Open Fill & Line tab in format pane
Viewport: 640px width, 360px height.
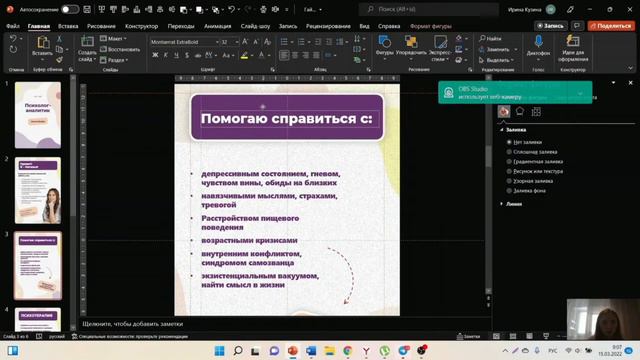click(x=504, y=111)
